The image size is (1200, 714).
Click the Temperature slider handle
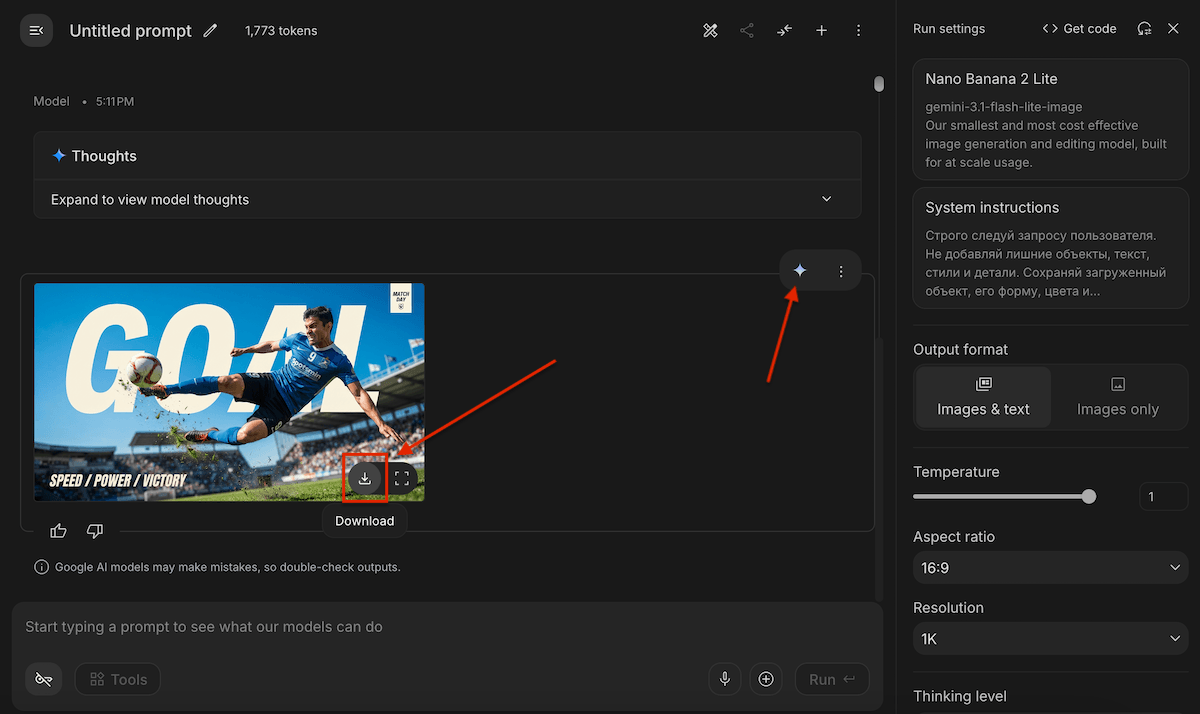tap(1089, 497)
